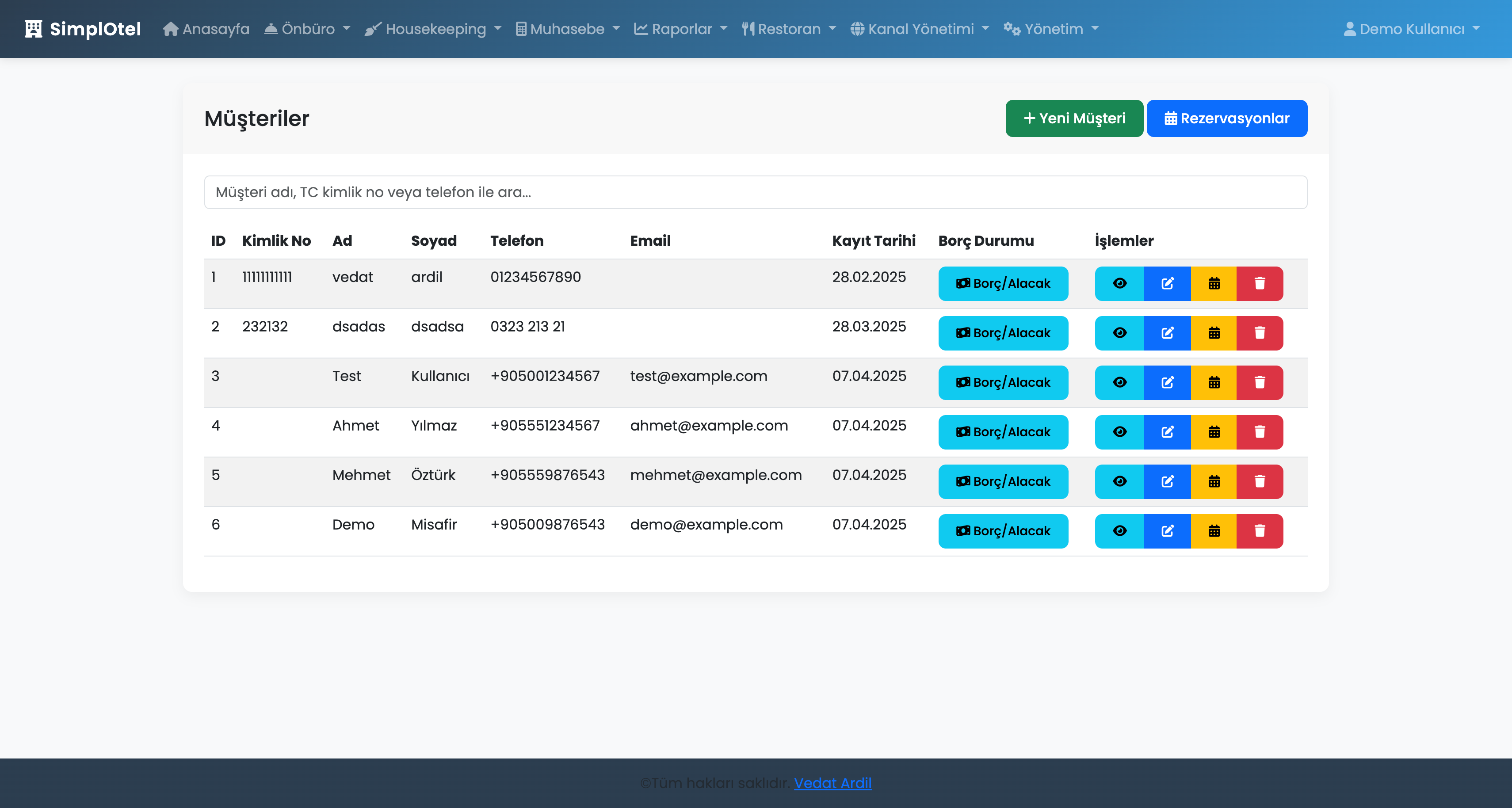Click the edit pencil icon for Ahmet Yılmaz
This screenshot has width=1512, height=808.
1167,432
